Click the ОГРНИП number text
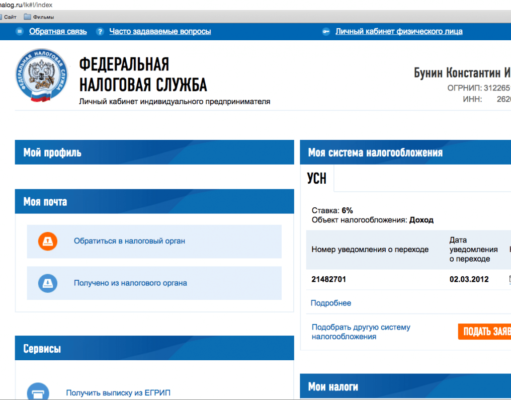 pyautogui.click(x=479, y=88)
